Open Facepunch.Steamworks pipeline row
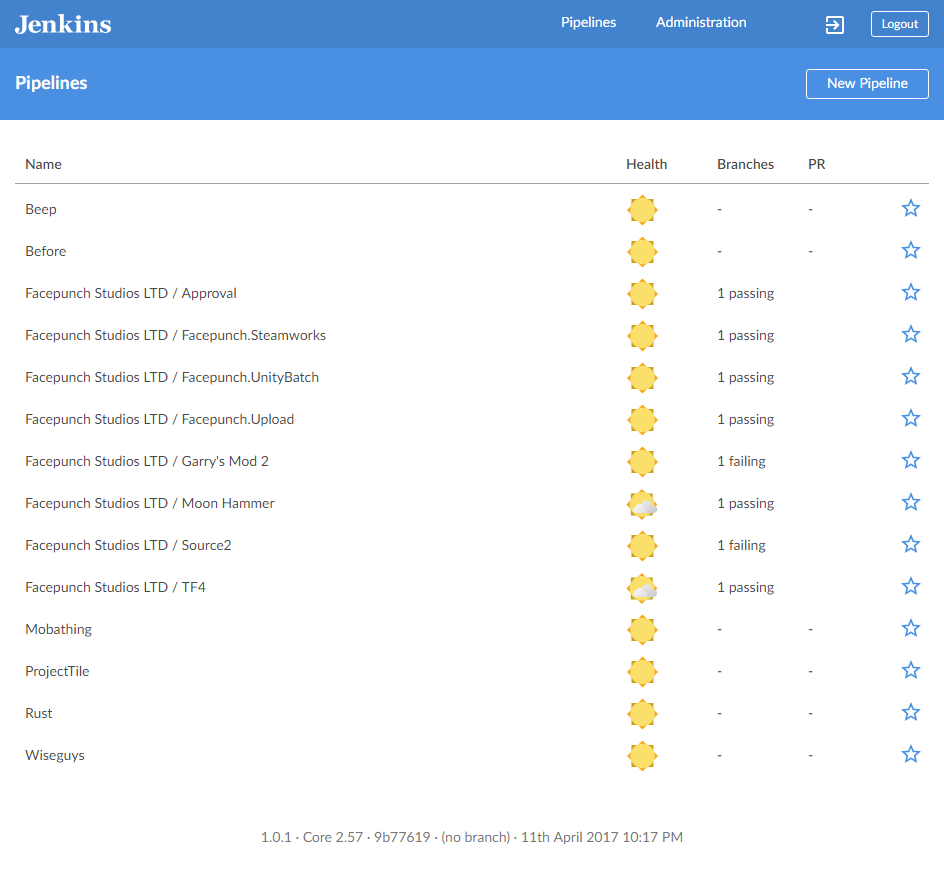944x870 pixels. click(175, 335)
